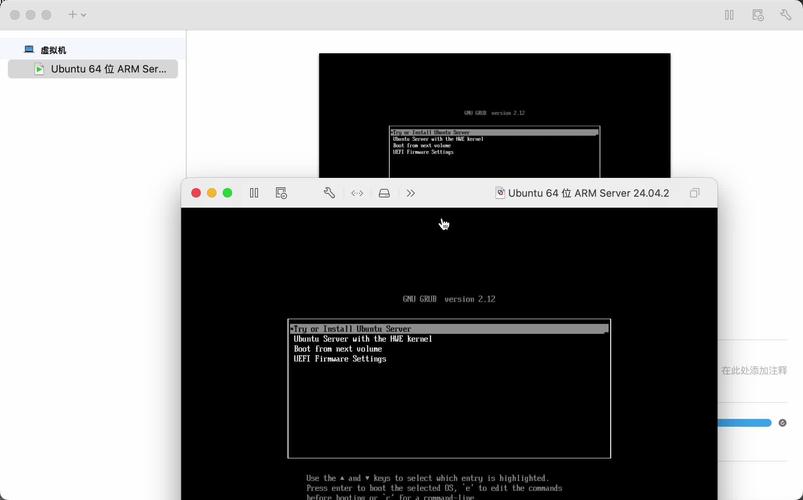Viewport: 803px width, 500px height.
Task: Click the running VM icon beside Ubuntu entry
Action: [x=39, y=69]
